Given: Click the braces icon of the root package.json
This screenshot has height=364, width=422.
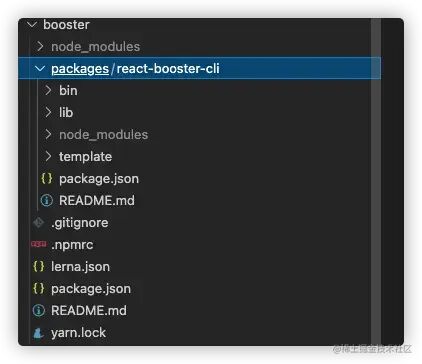Looking at the screenshot, I should coord(39,288).
